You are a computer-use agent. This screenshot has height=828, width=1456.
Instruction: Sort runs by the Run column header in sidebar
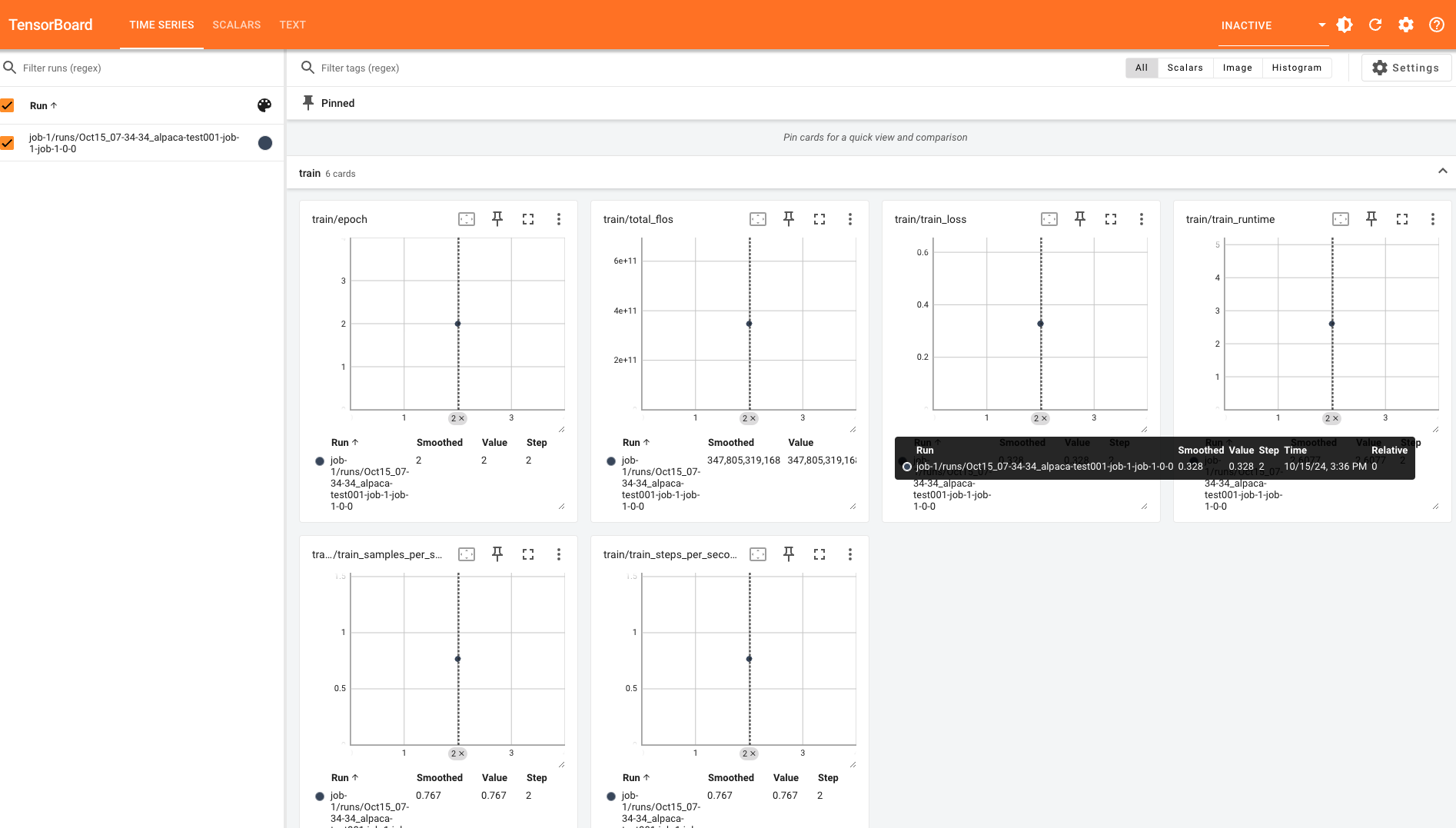(43, 106)
